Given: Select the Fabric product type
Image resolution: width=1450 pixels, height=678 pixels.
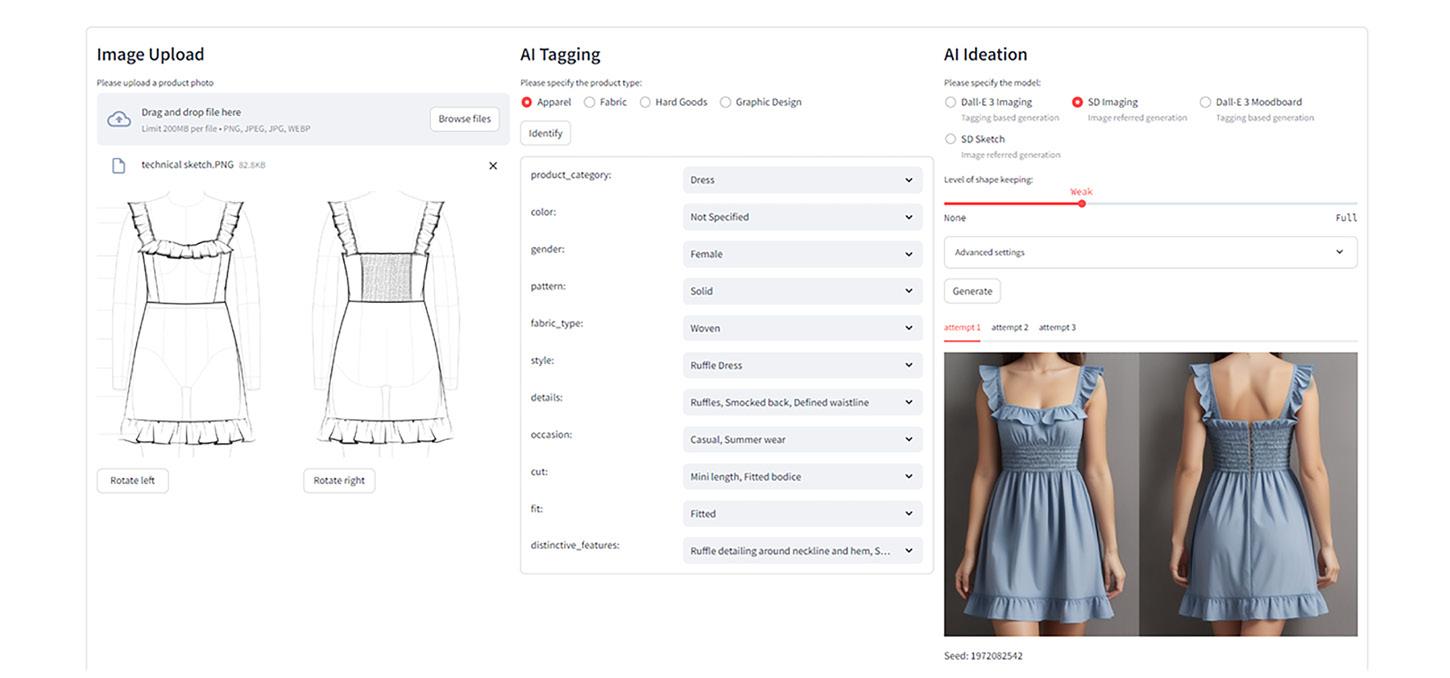Looking at the screenshot, I should point(590,102).
